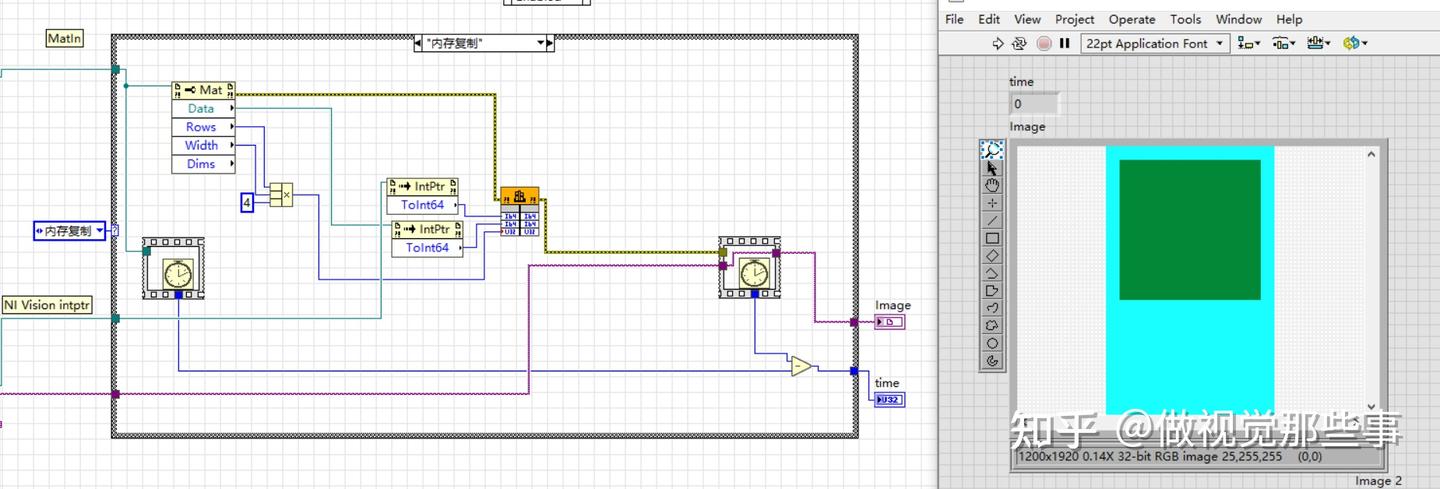Open the Reorder dropdown in the toolbar
1440x489 pixels.
tap(1355, 43)
